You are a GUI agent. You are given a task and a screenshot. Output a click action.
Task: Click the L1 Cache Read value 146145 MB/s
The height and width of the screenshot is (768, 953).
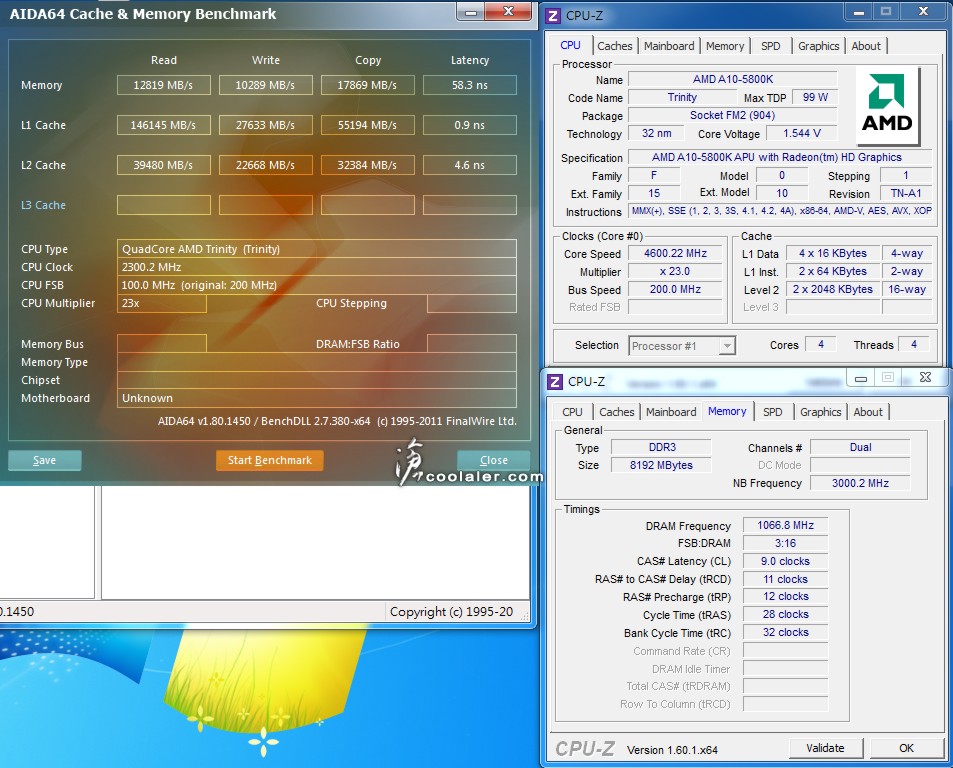pyautogui.click(x=163, y=125)
